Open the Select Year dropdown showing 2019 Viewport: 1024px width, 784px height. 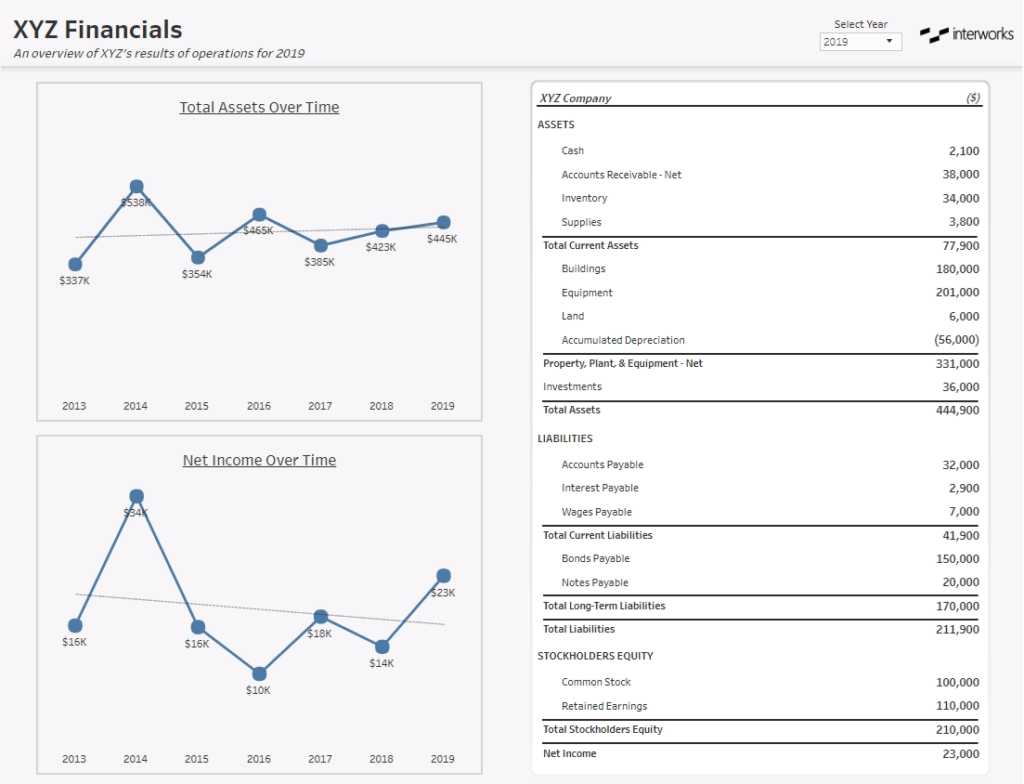pos(860,42)
